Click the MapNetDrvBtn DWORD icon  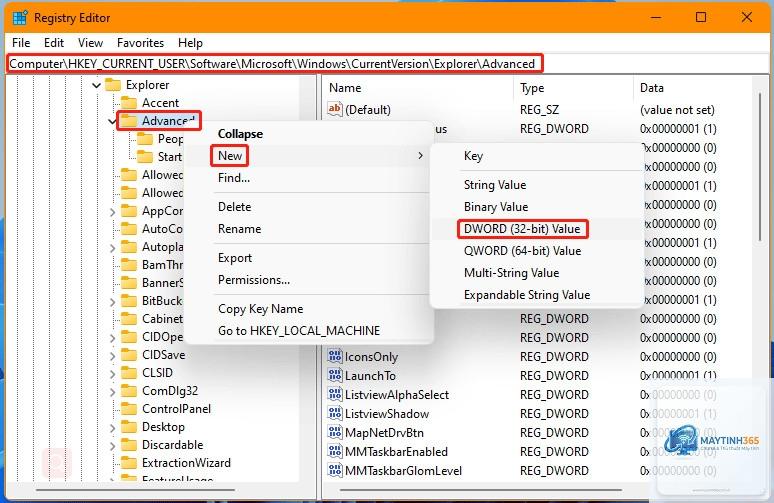tap(335, 432)
